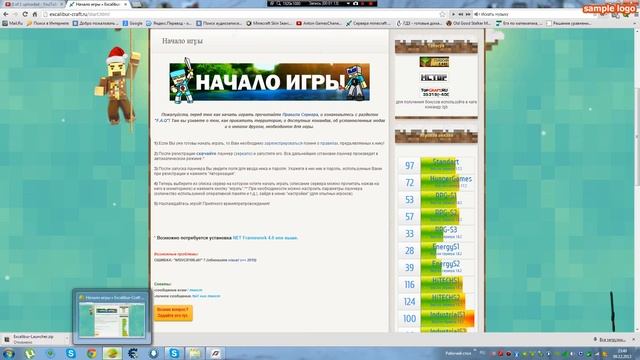The image size is (640, 360).
Task: Open the Mail.Ru bookmark
Action: (13, 23)
